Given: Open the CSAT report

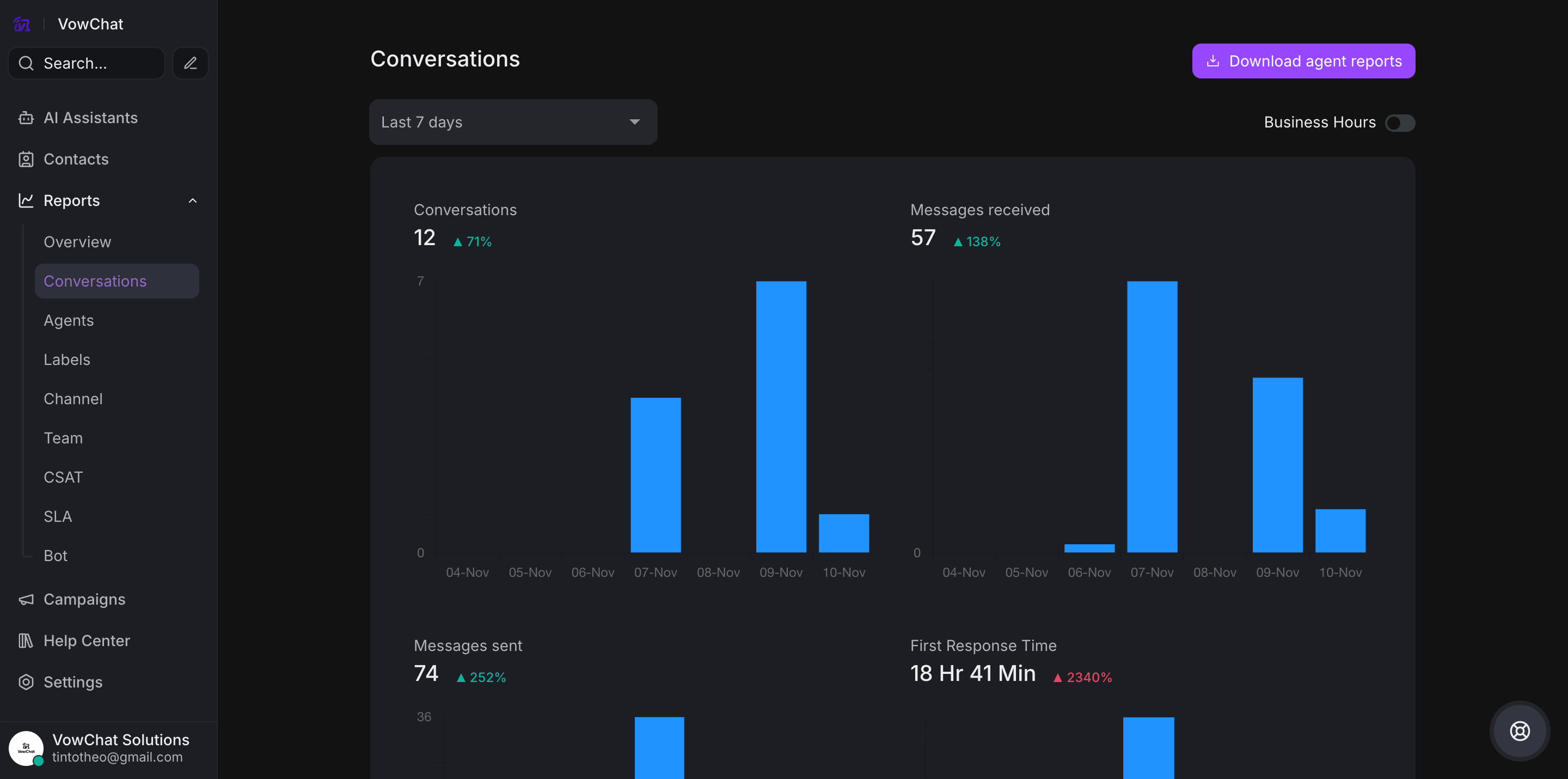Looking at the screenshot, I should [x=63, y=478].
